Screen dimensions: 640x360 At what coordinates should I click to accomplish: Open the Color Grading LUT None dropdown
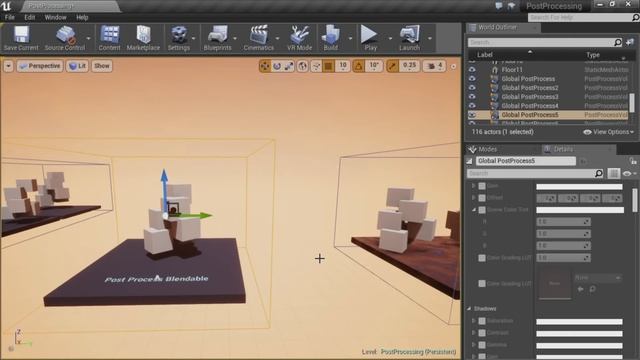coord(598,278)
